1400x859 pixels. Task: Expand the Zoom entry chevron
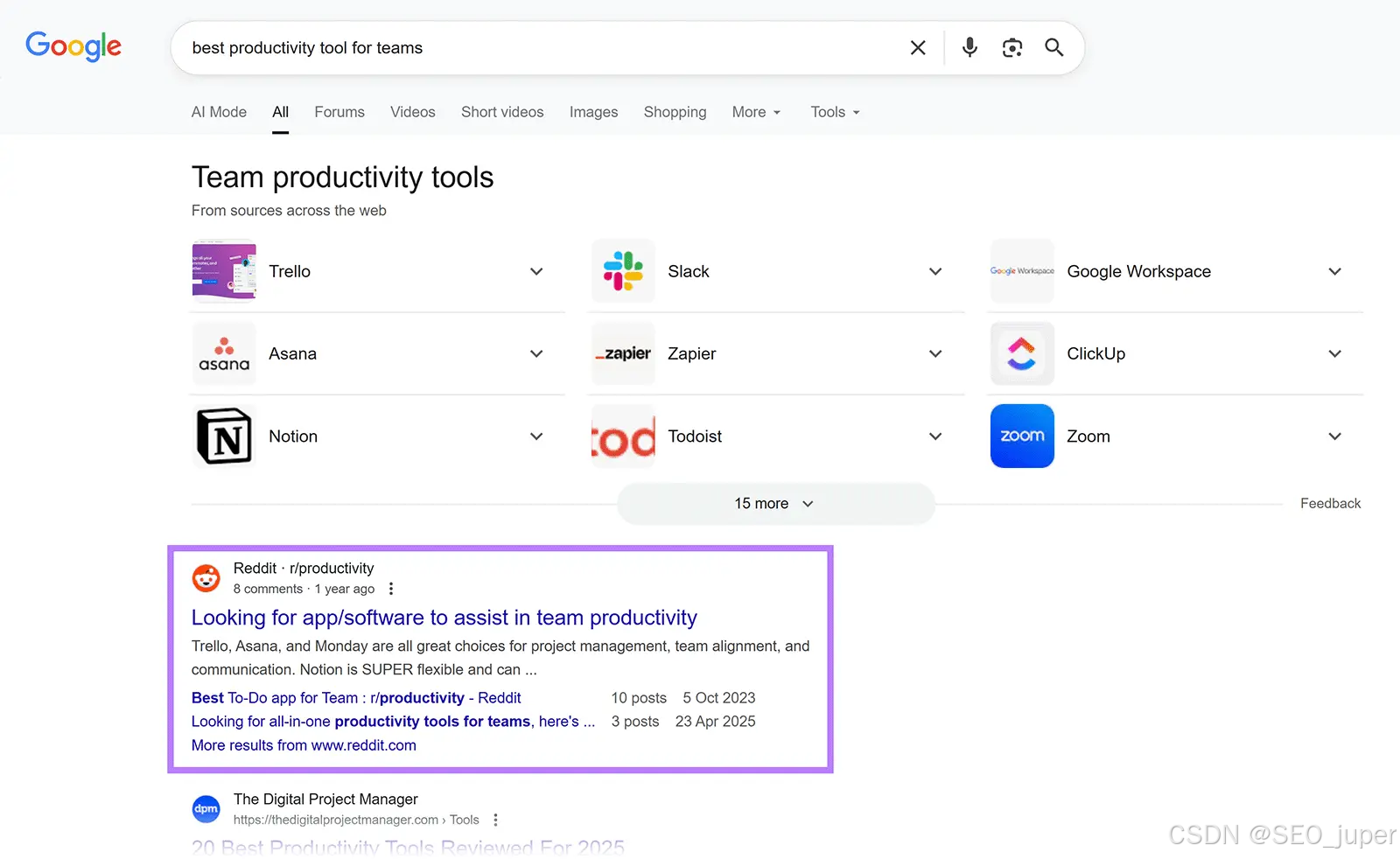coord(1334,436)
